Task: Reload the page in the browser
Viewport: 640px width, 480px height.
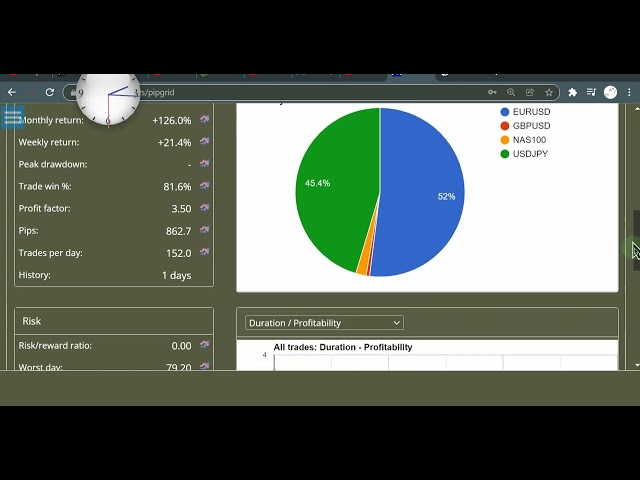Action: click(50, 92)
